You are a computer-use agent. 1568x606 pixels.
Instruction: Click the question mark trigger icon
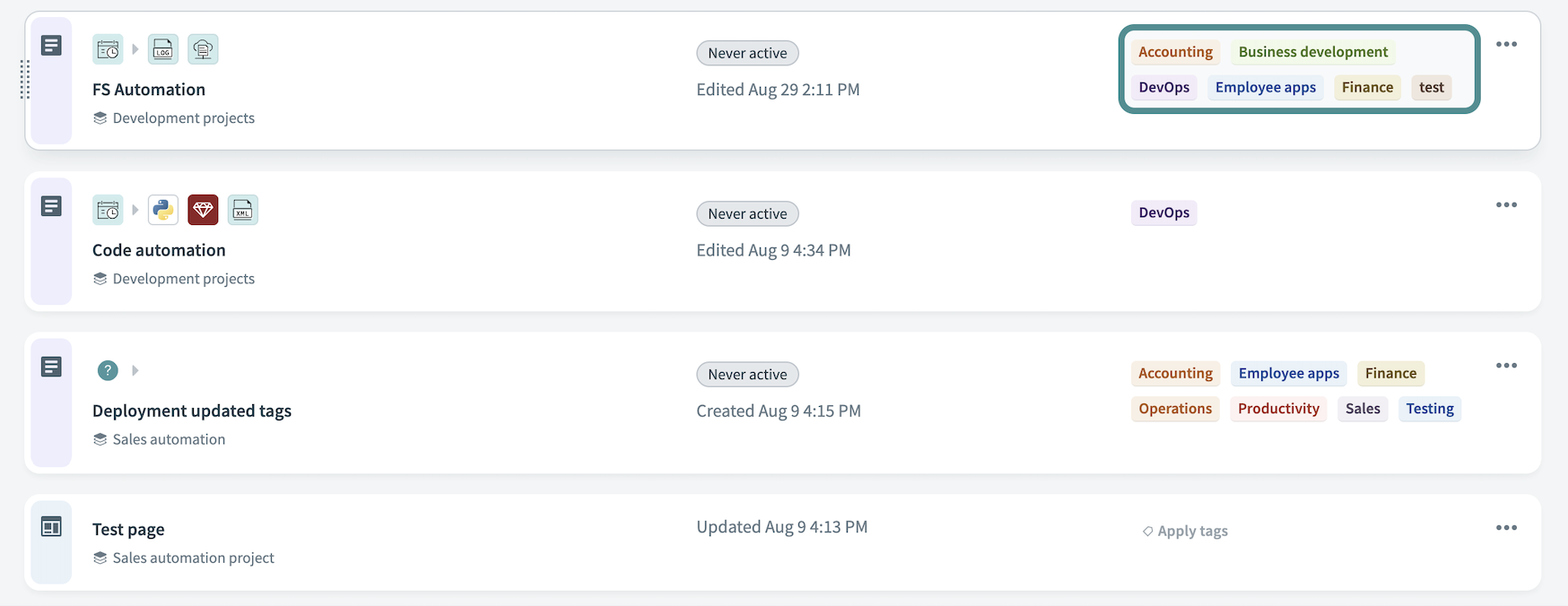[108, 370]
